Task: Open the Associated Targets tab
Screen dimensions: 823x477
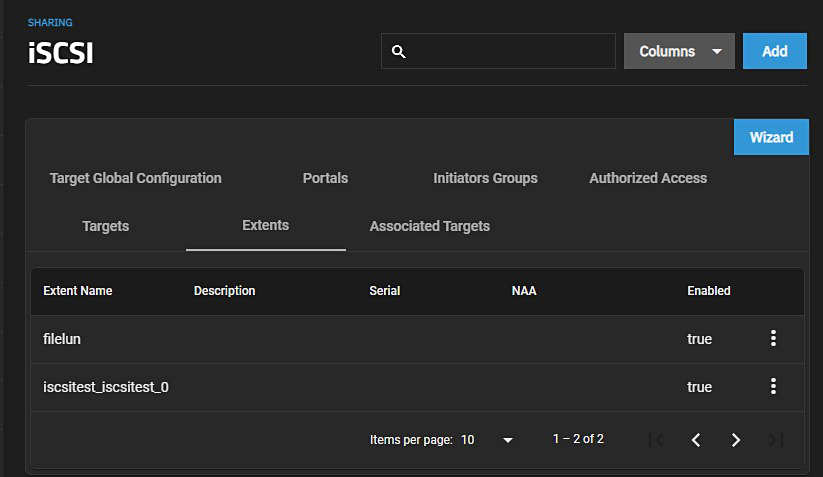Action: click(x=429, y=226)
